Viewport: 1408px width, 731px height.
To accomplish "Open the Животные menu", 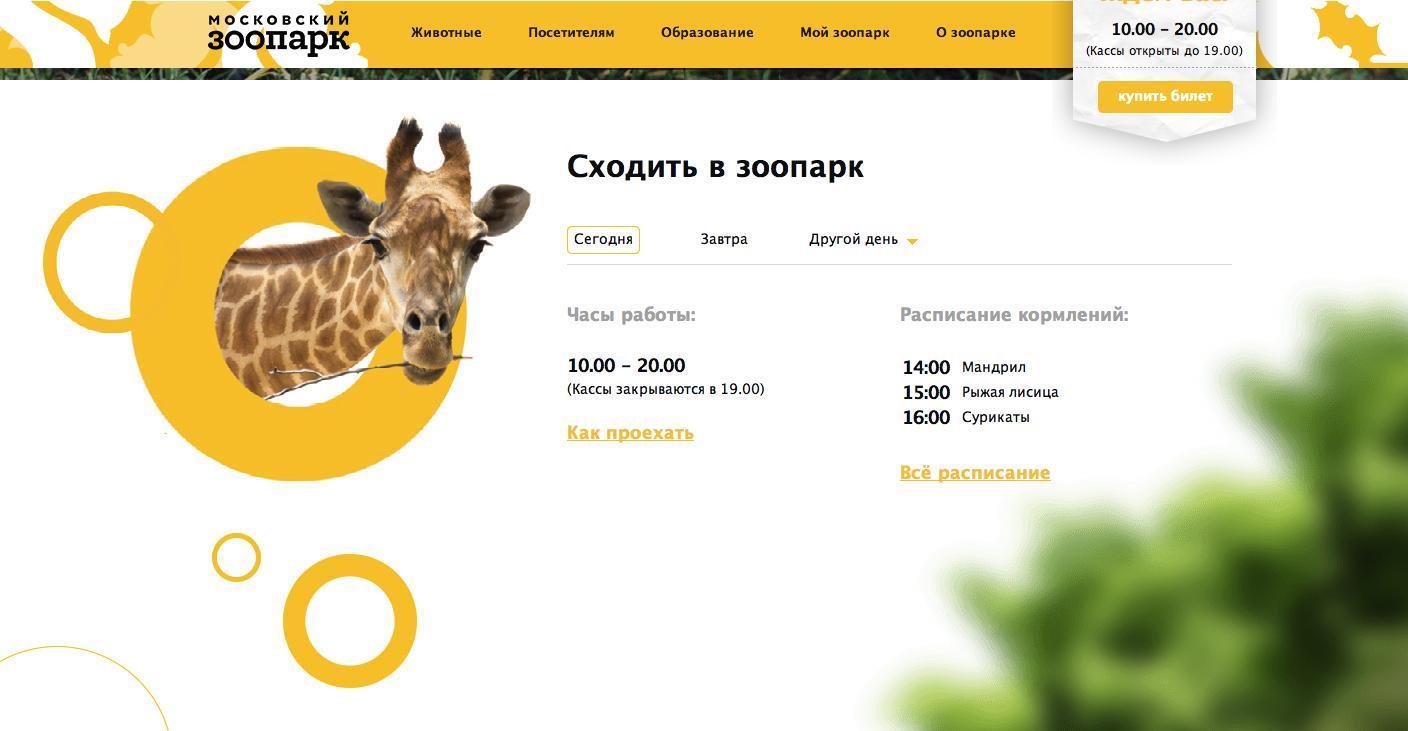I will [x=446, y=33].
